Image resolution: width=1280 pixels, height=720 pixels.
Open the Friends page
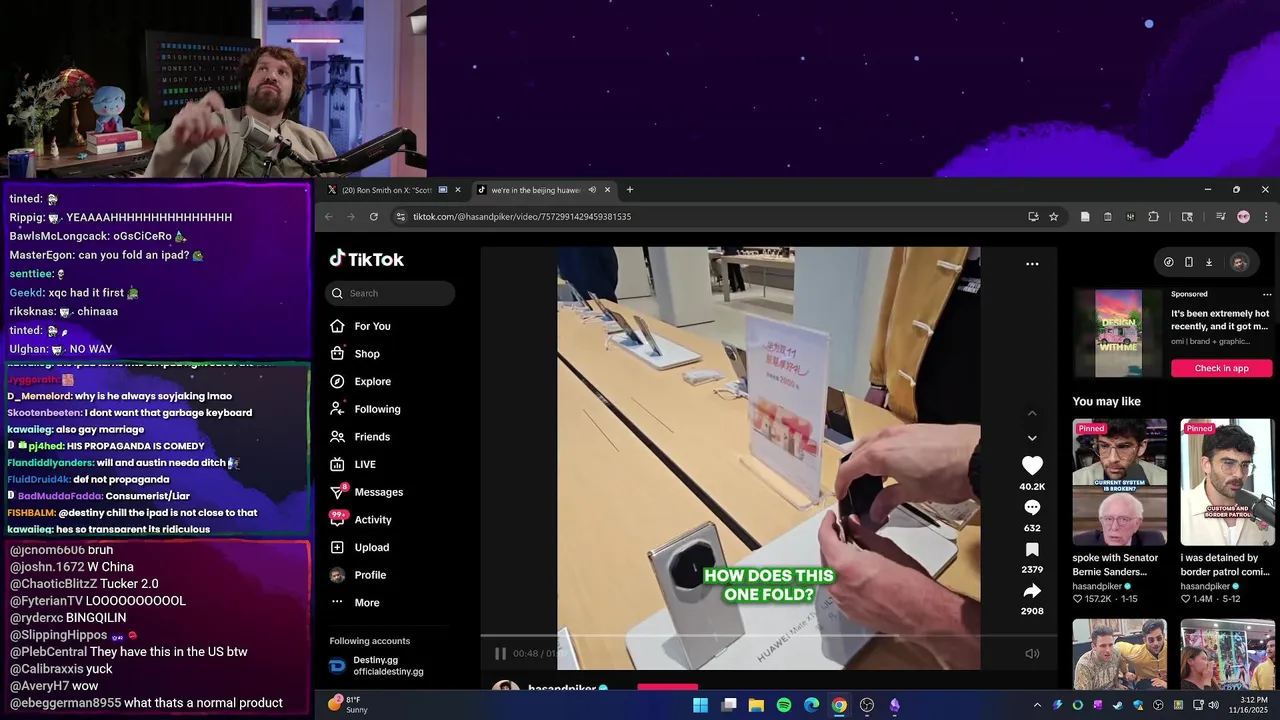(360, 437)
